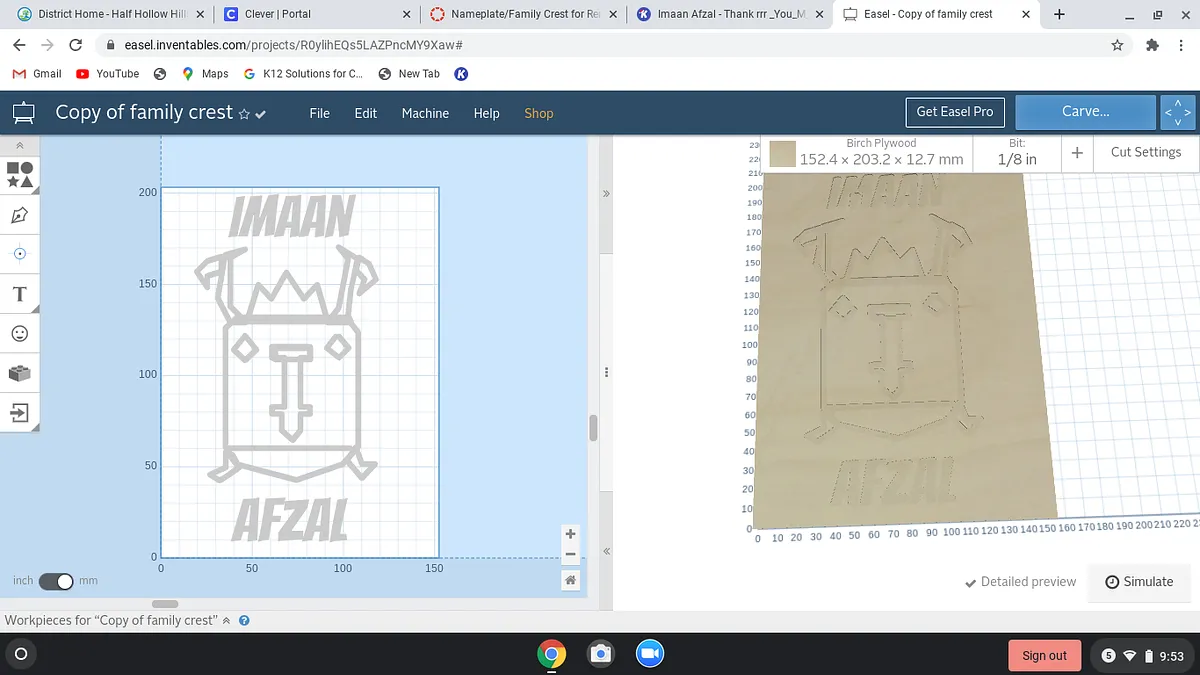Reset canvas view with home icon
Viewport: 1200px width, 675px height.
(x=570, y=580)
